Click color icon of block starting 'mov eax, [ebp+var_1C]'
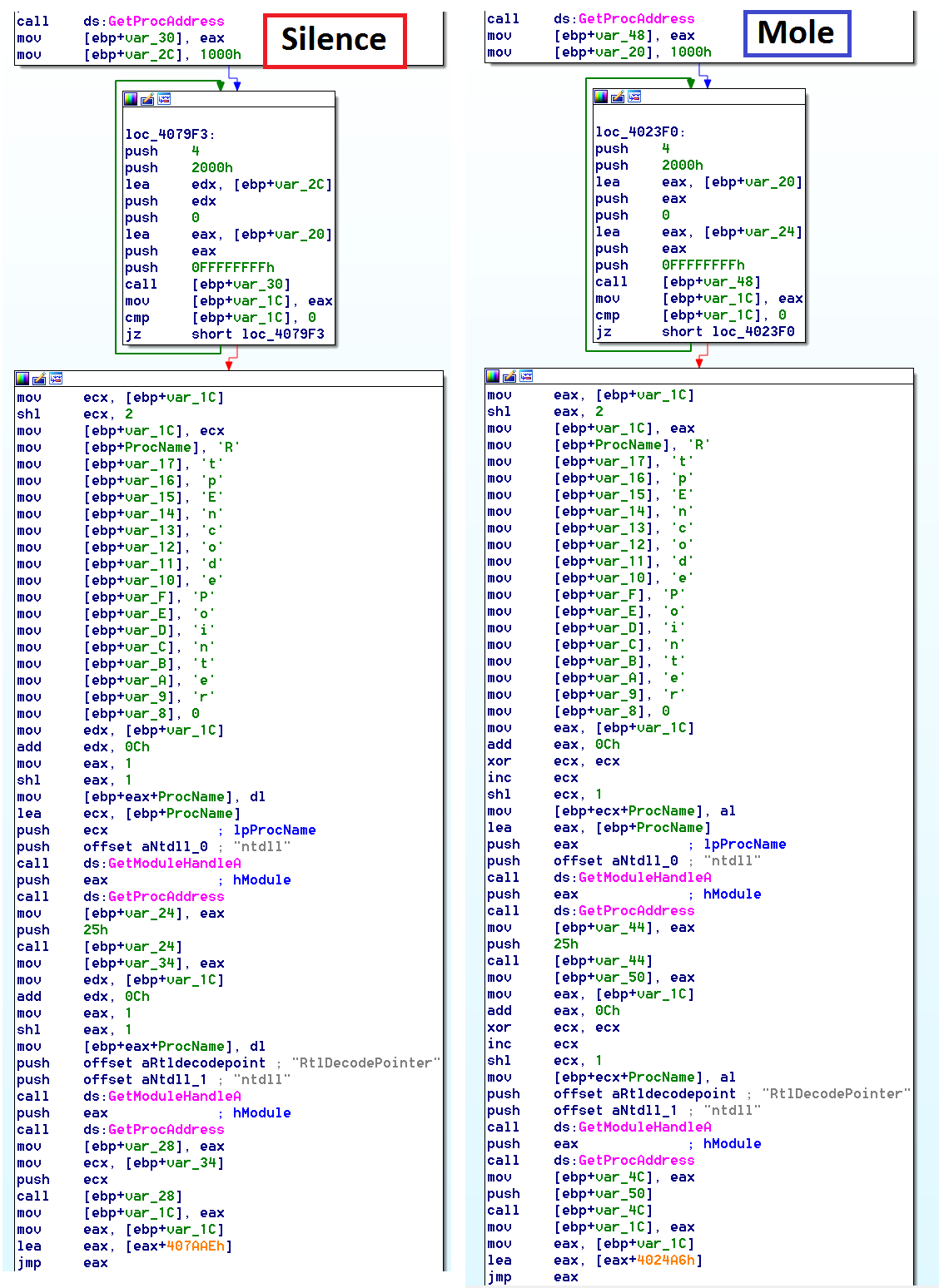This screenshot has height=1288, width=939. pyautogui.click(x=493, y=376)
